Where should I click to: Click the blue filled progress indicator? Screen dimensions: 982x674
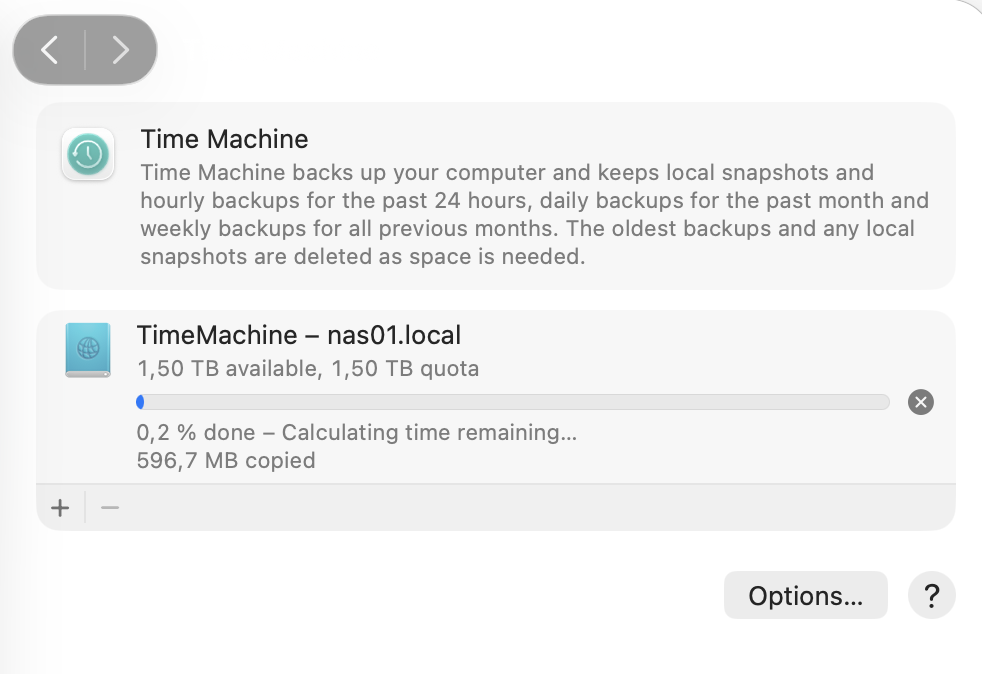(140, 402)
